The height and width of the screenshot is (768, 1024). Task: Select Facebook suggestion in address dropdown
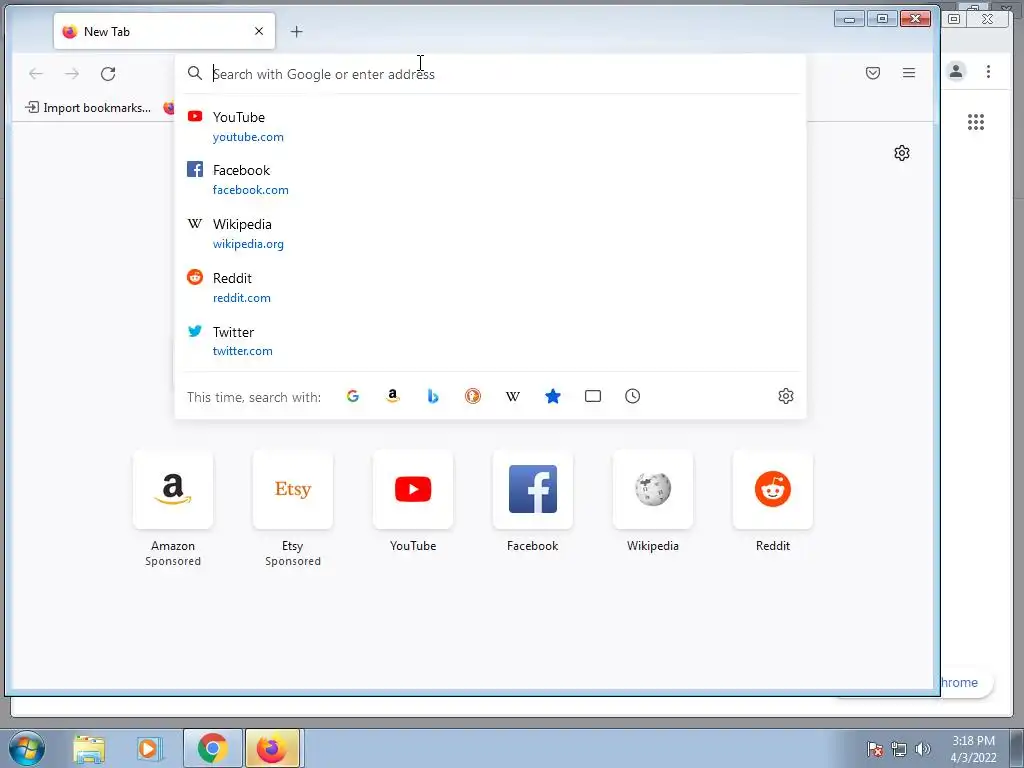pyautogui.click(x=490, y=180)
